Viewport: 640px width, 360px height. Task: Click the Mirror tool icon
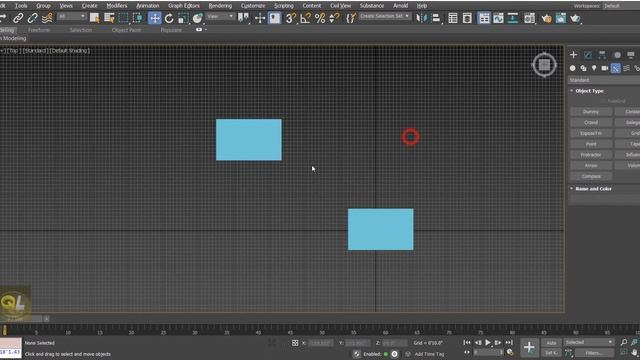421,18
